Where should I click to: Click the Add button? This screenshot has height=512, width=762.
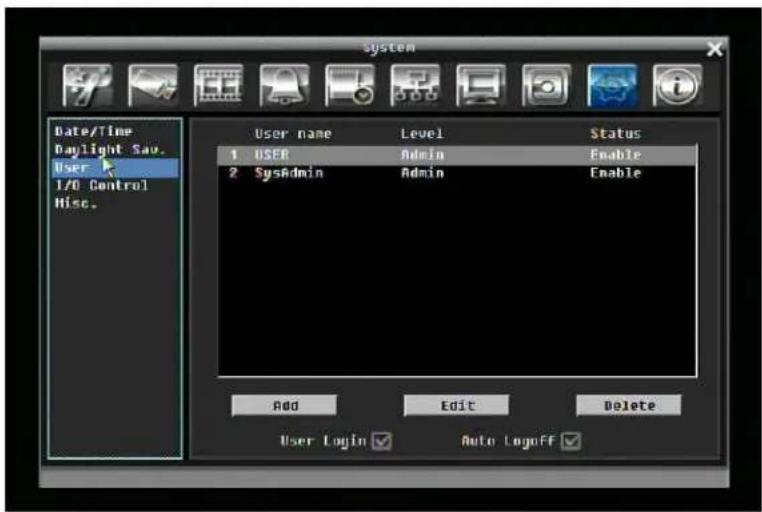[284, 405]
